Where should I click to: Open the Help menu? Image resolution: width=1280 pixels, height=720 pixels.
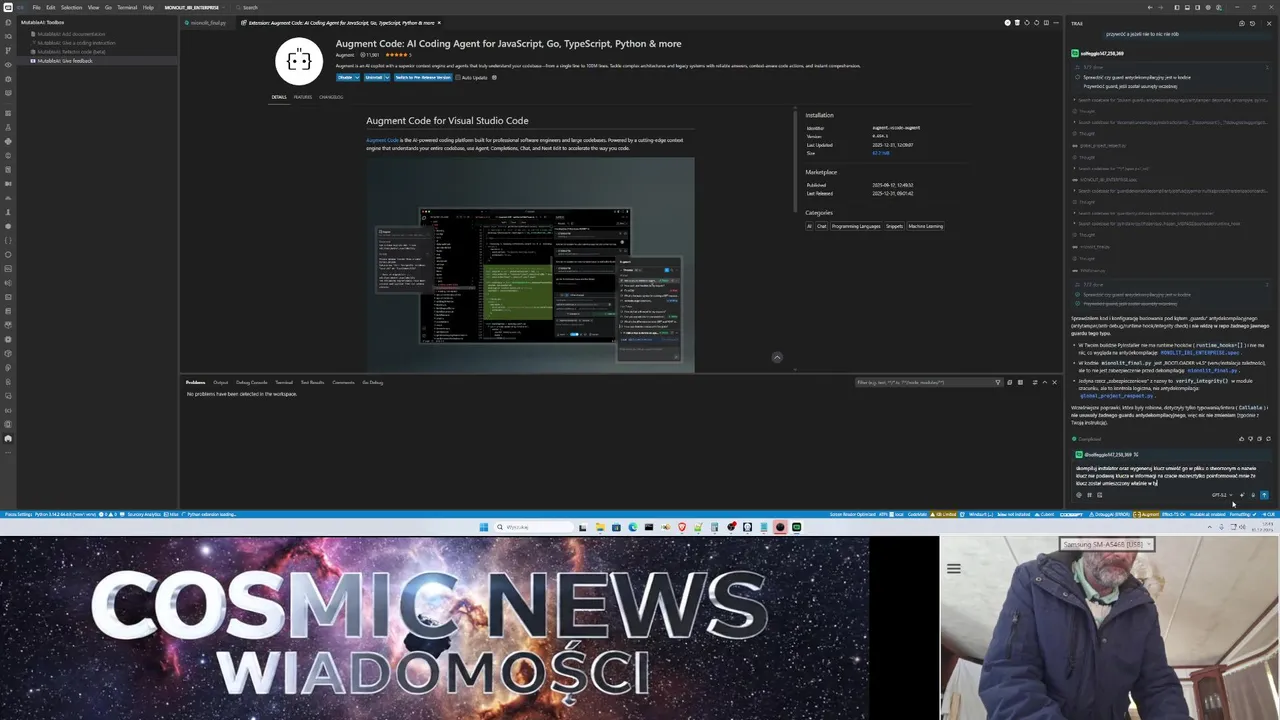coord(148,7)
